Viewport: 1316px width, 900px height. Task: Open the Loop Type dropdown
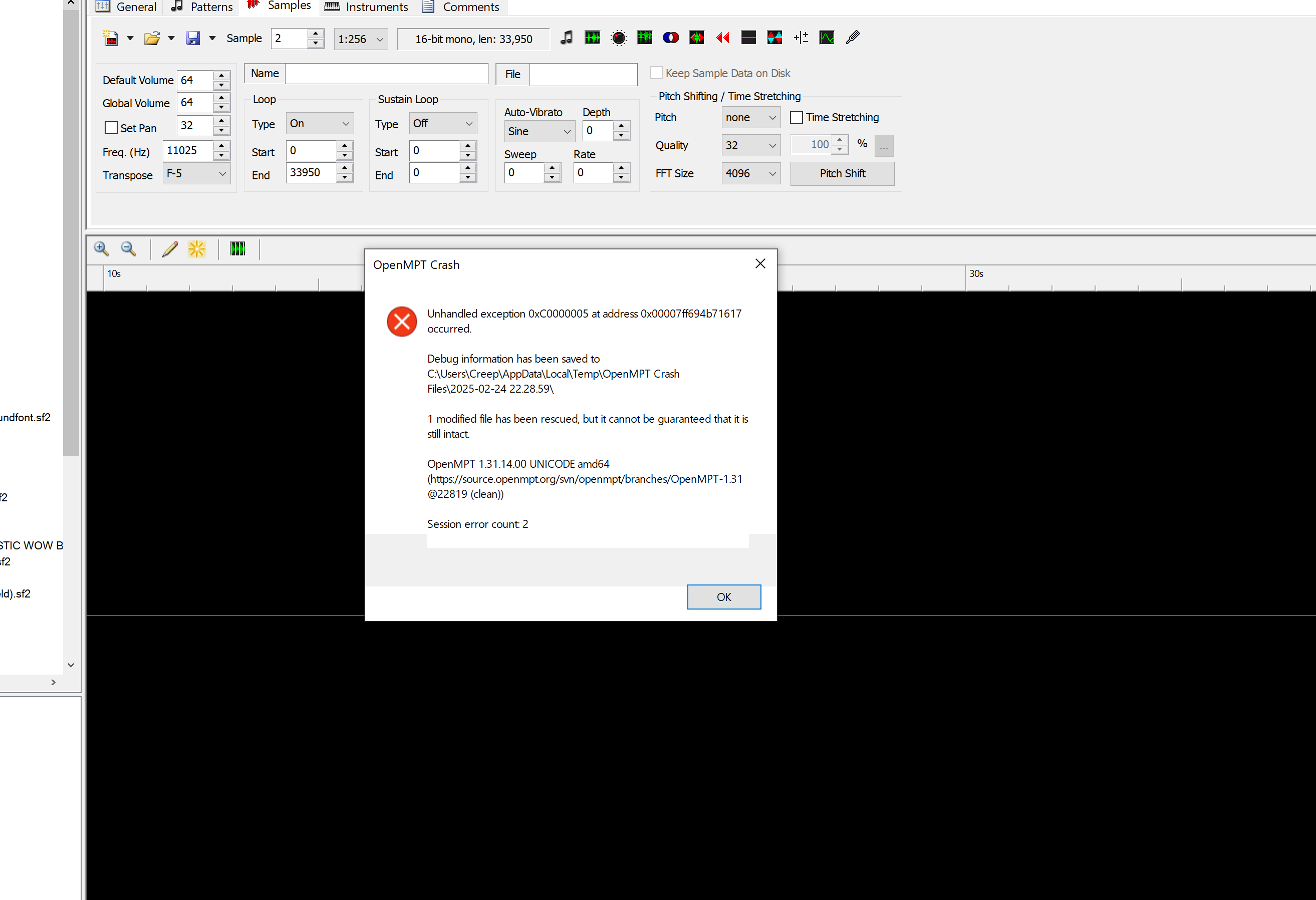pyautogui.click(x=320, y=123)
